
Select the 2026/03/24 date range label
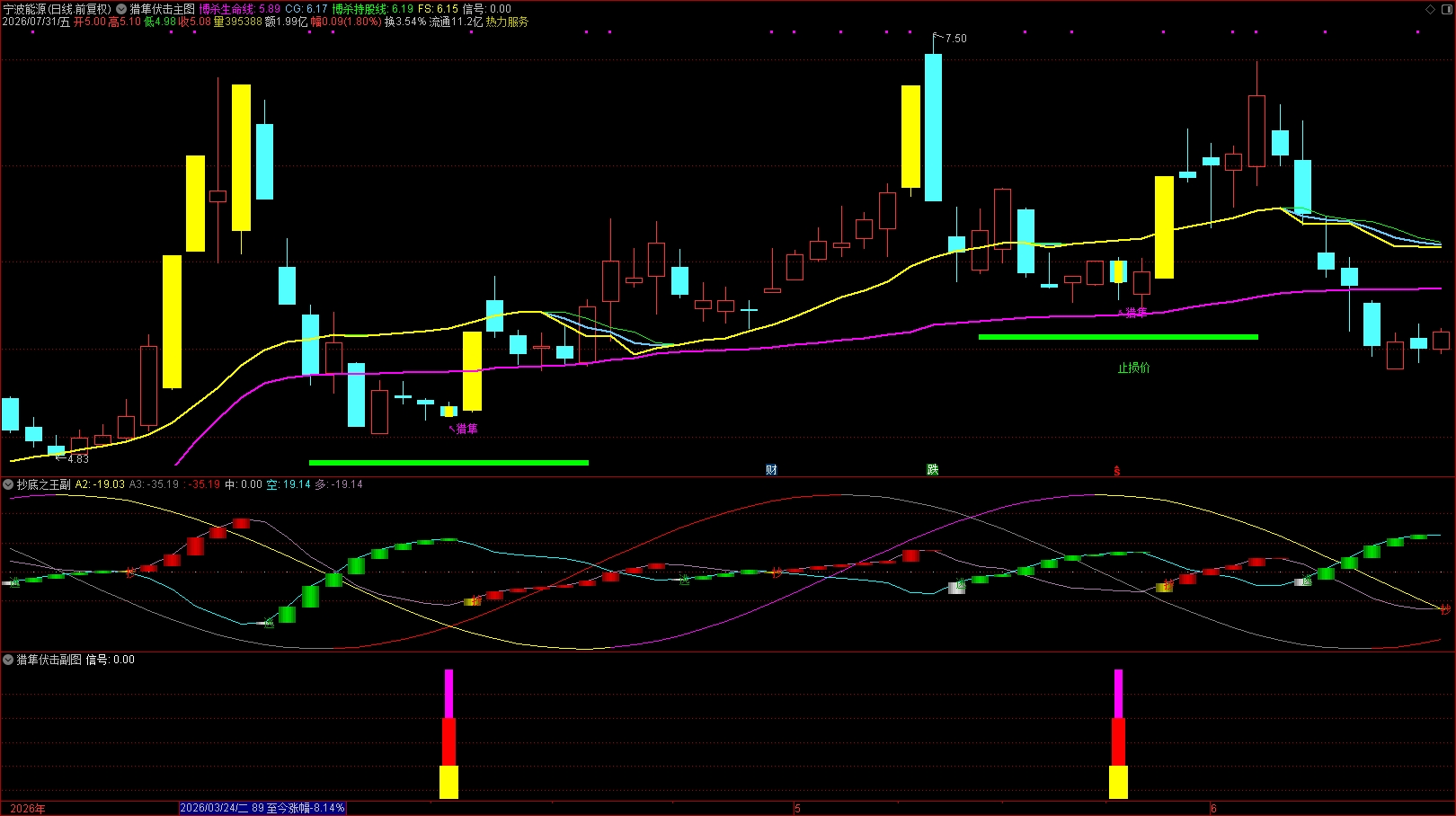pyautogui.click(x=262, y=808)
